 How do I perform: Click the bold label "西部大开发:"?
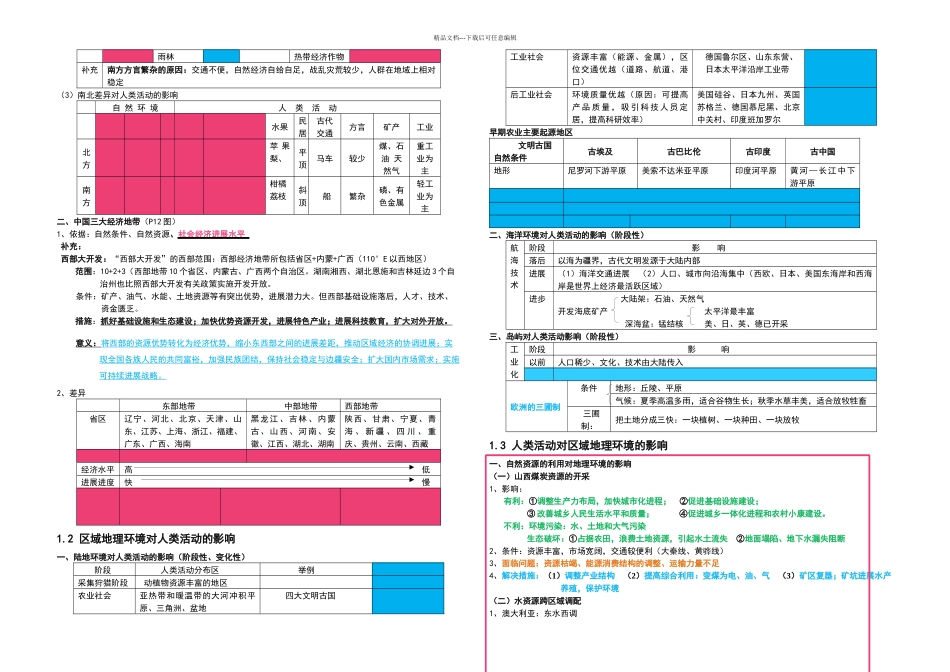click(x=83, y=259)
